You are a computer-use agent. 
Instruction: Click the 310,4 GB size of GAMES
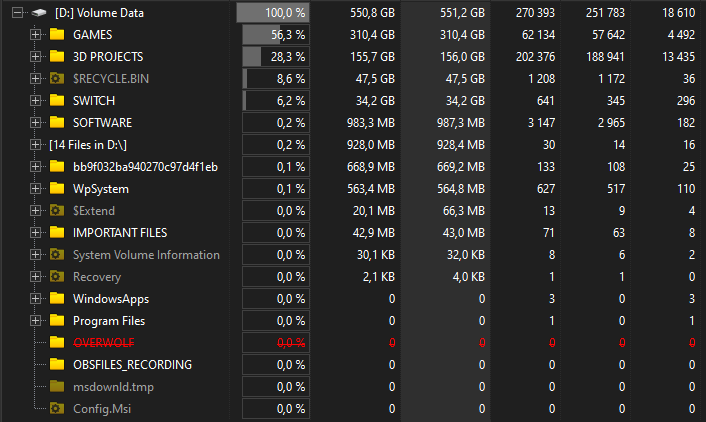click(x=372, y=35)
